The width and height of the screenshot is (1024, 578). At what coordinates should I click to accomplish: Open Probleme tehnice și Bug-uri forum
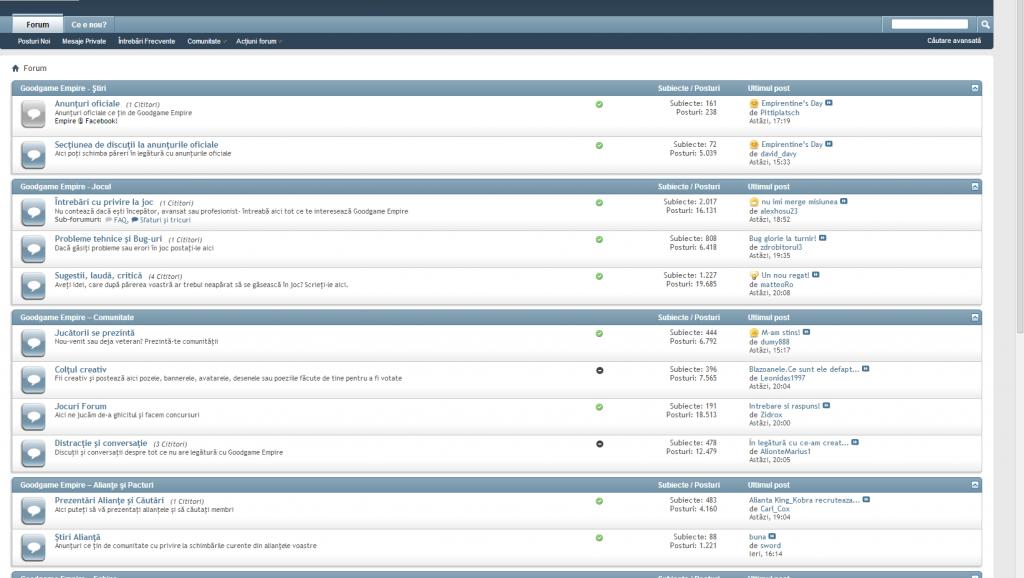tap(108, 239)
